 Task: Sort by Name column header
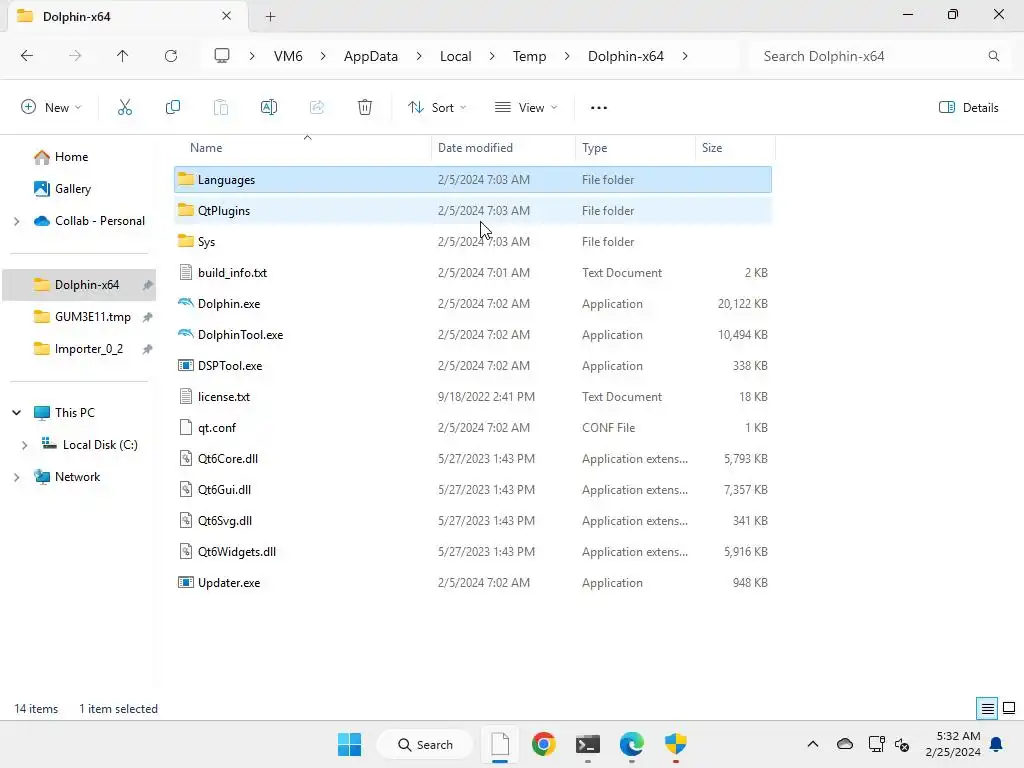click(x=303, y=148)
